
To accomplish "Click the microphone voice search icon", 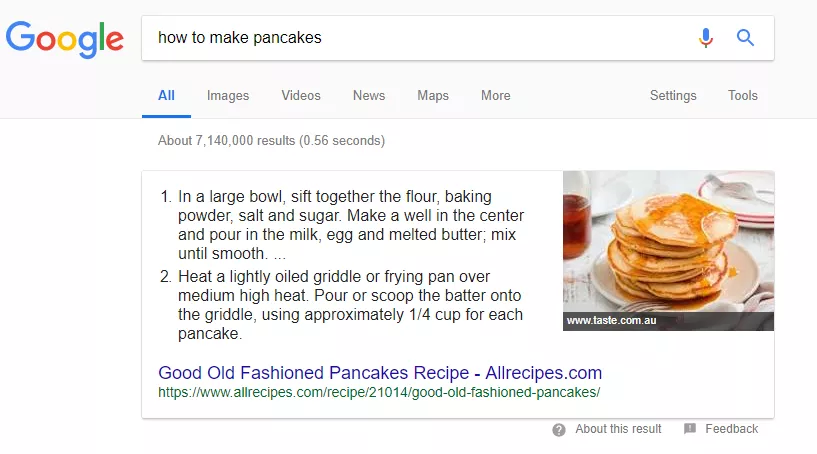I will tap(705, 38).
